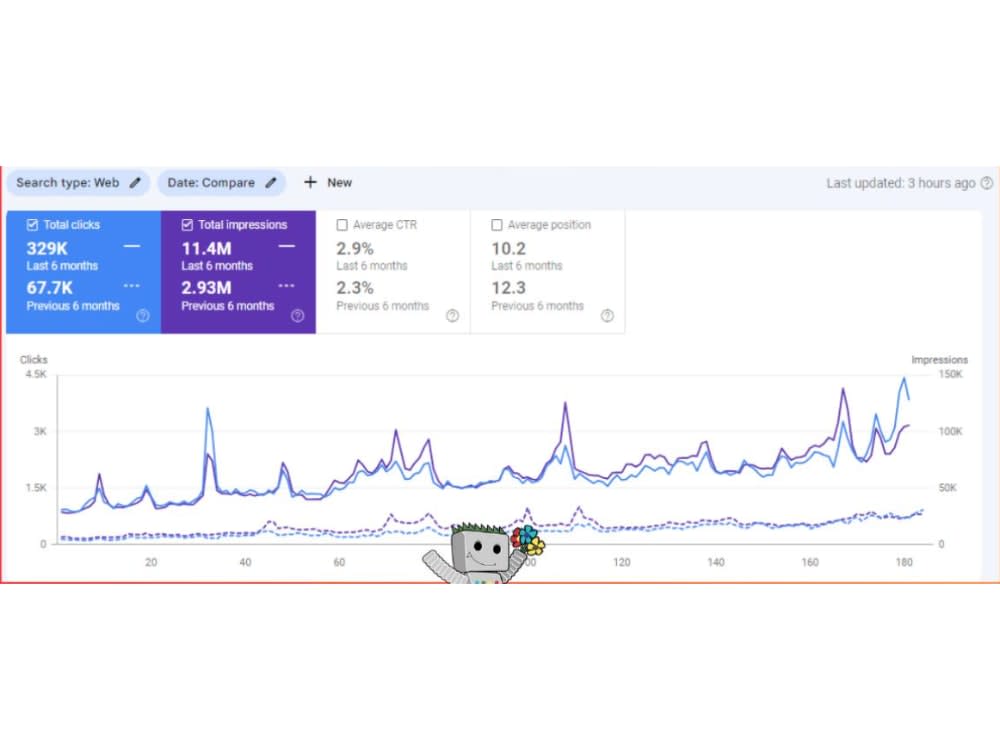Click the 20 day axis label

(151, 562)
